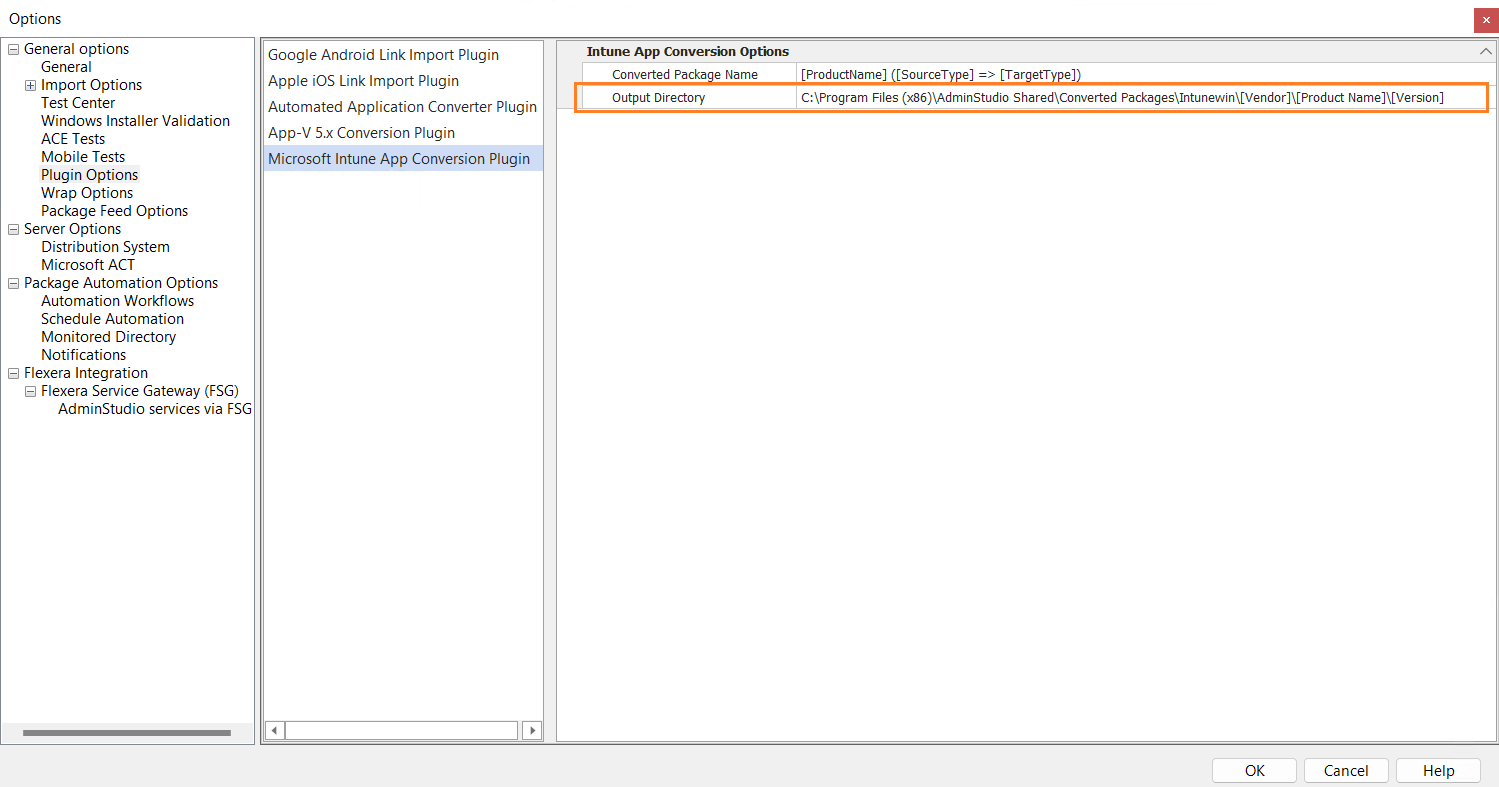The image size is (1499, 787).
Task: Collapse the Flexera Integration node
Action: tap(14, 373)
